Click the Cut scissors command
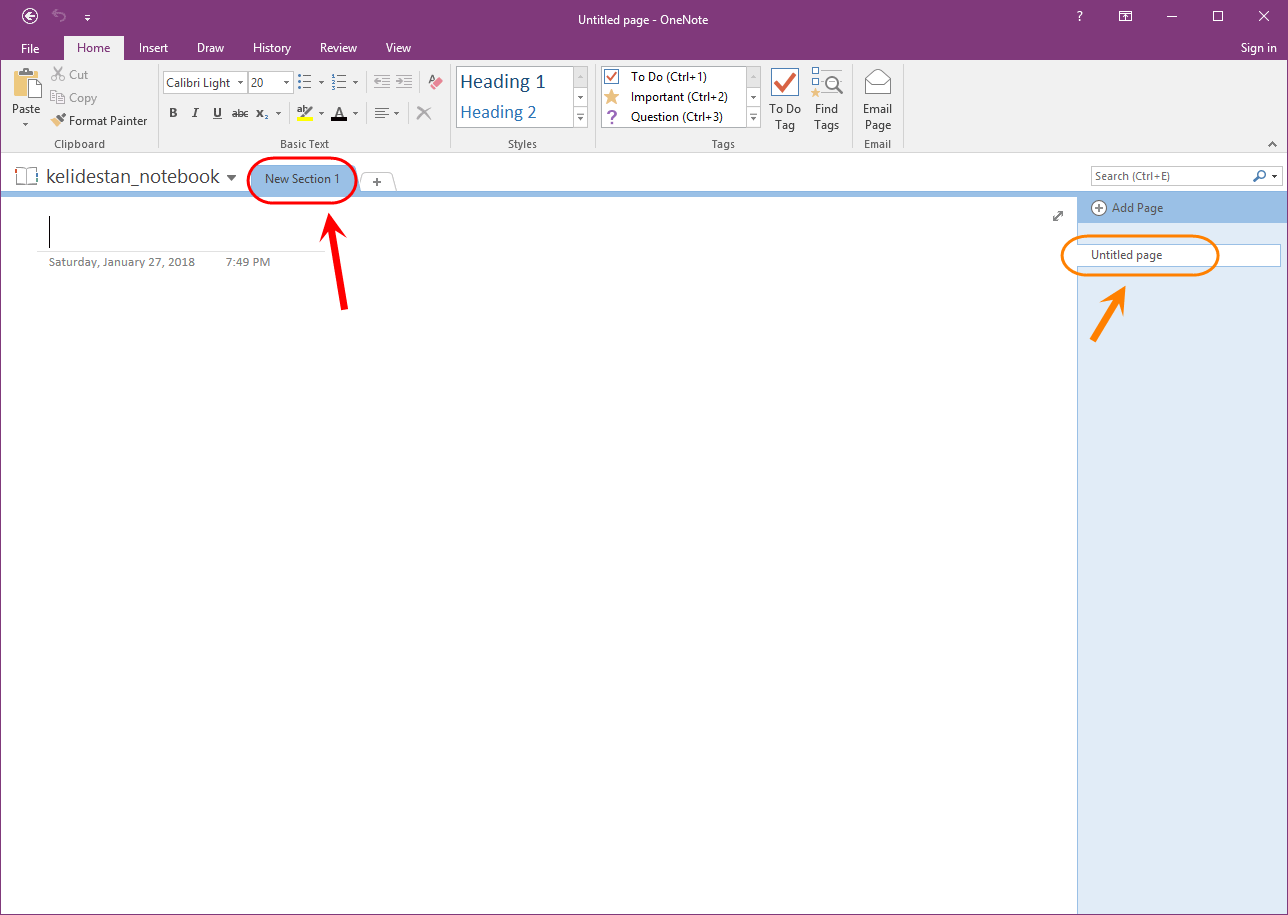 pyautogui.click(x=70, y=75)
